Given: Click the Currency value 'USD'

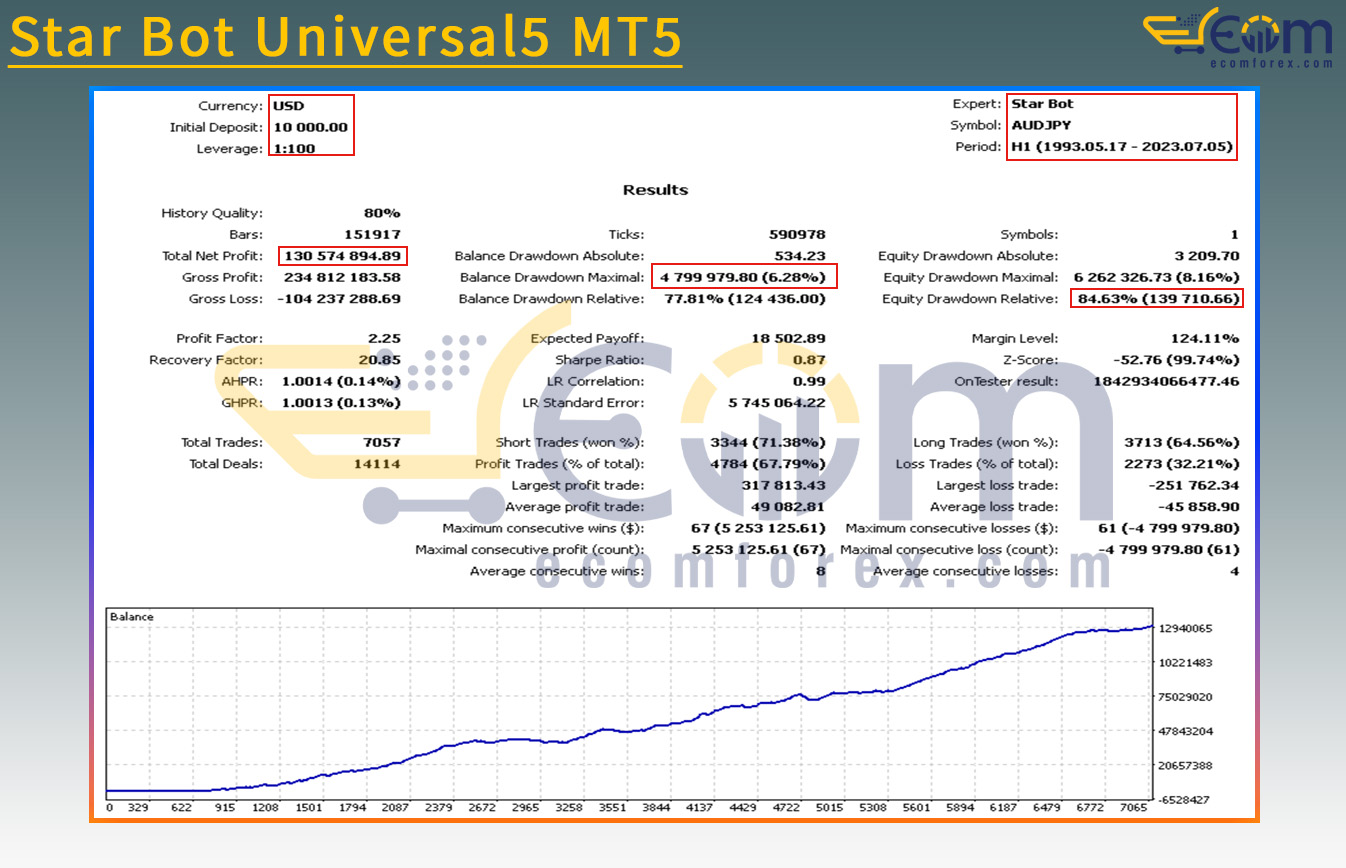Looking at the screenshot, I should pos(288,105).
